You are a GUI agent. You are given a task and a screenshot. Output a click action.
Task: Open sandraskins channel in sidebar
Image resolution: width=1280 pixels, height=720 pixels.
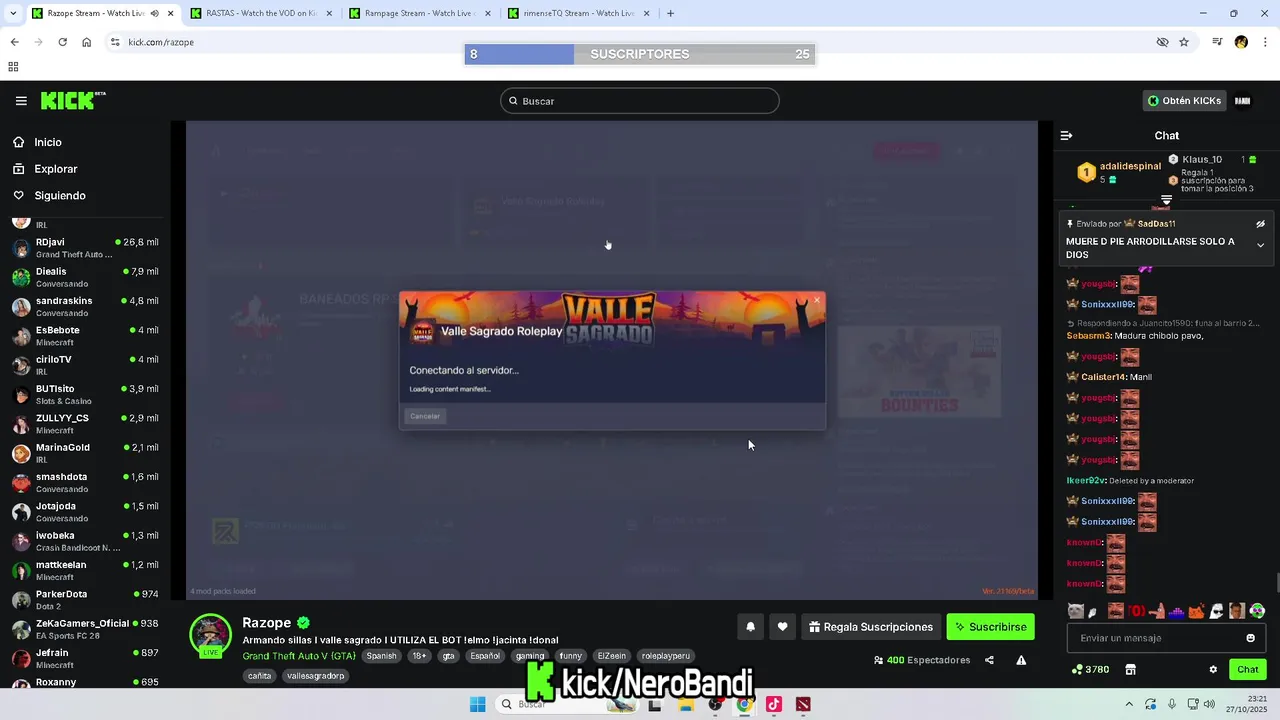point(85,307)
